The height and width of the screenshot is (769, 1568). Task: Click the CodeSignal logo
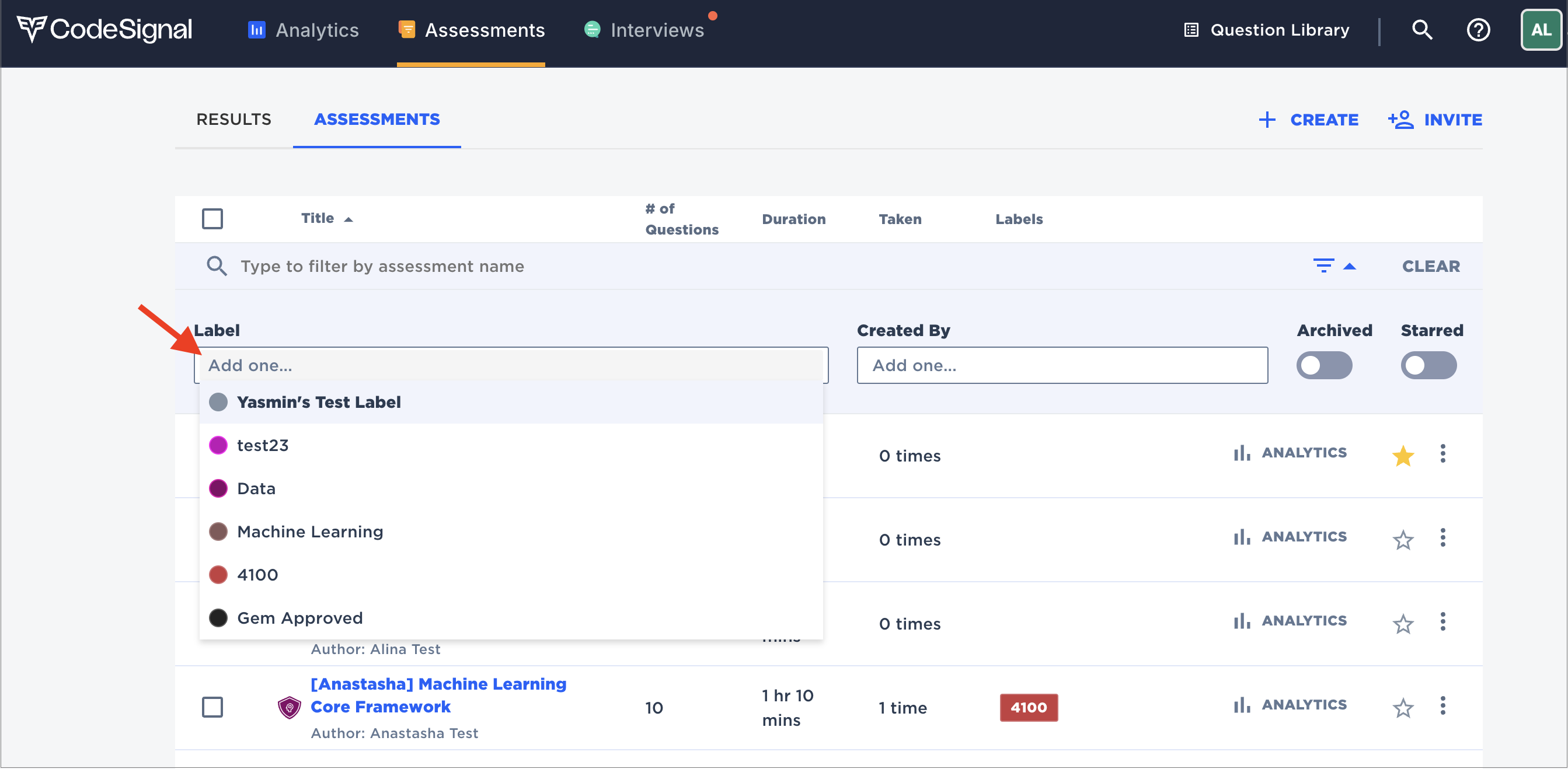point(104,29)
